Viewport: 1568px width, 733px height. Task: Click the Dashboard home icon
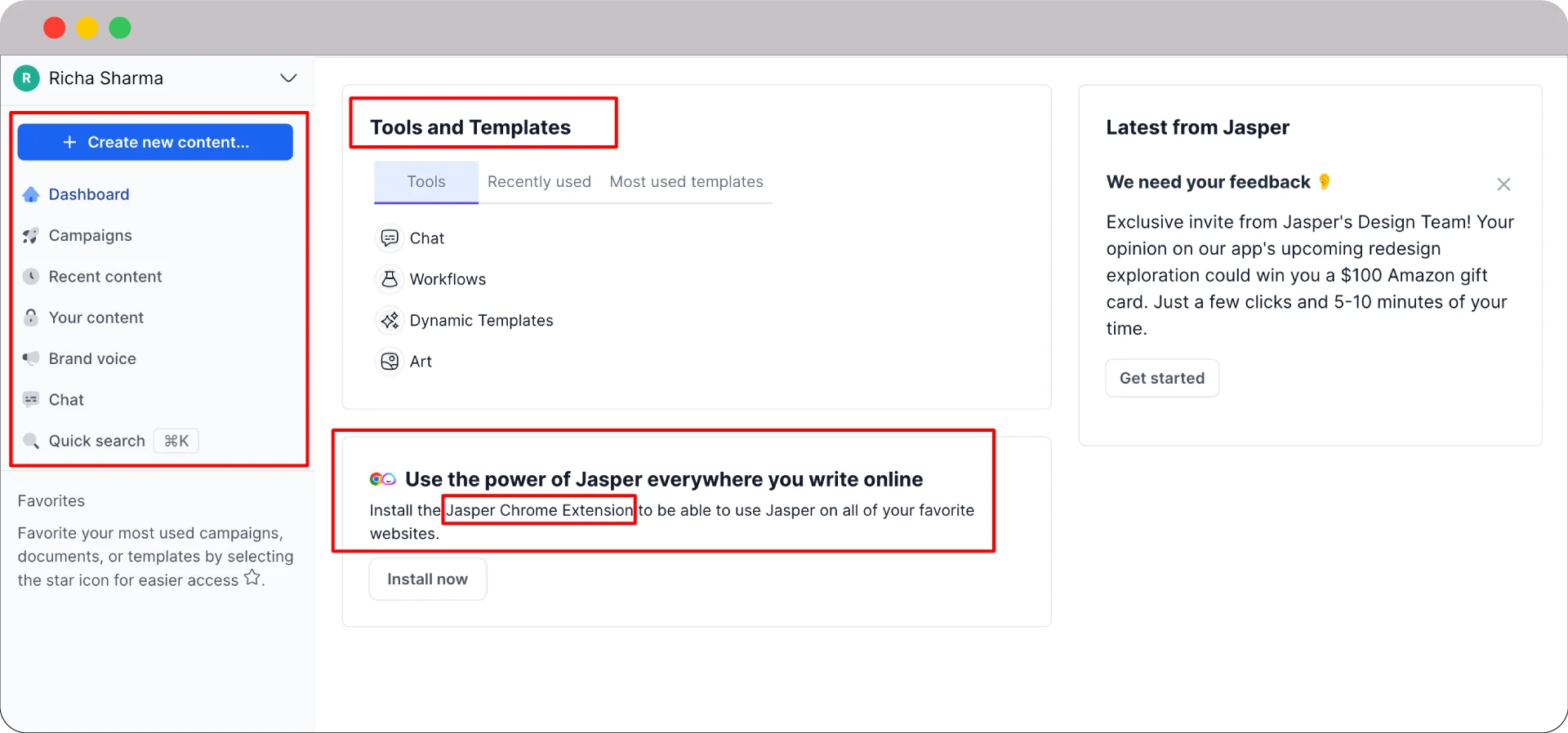pyautogui.click(x=31, y=194)
